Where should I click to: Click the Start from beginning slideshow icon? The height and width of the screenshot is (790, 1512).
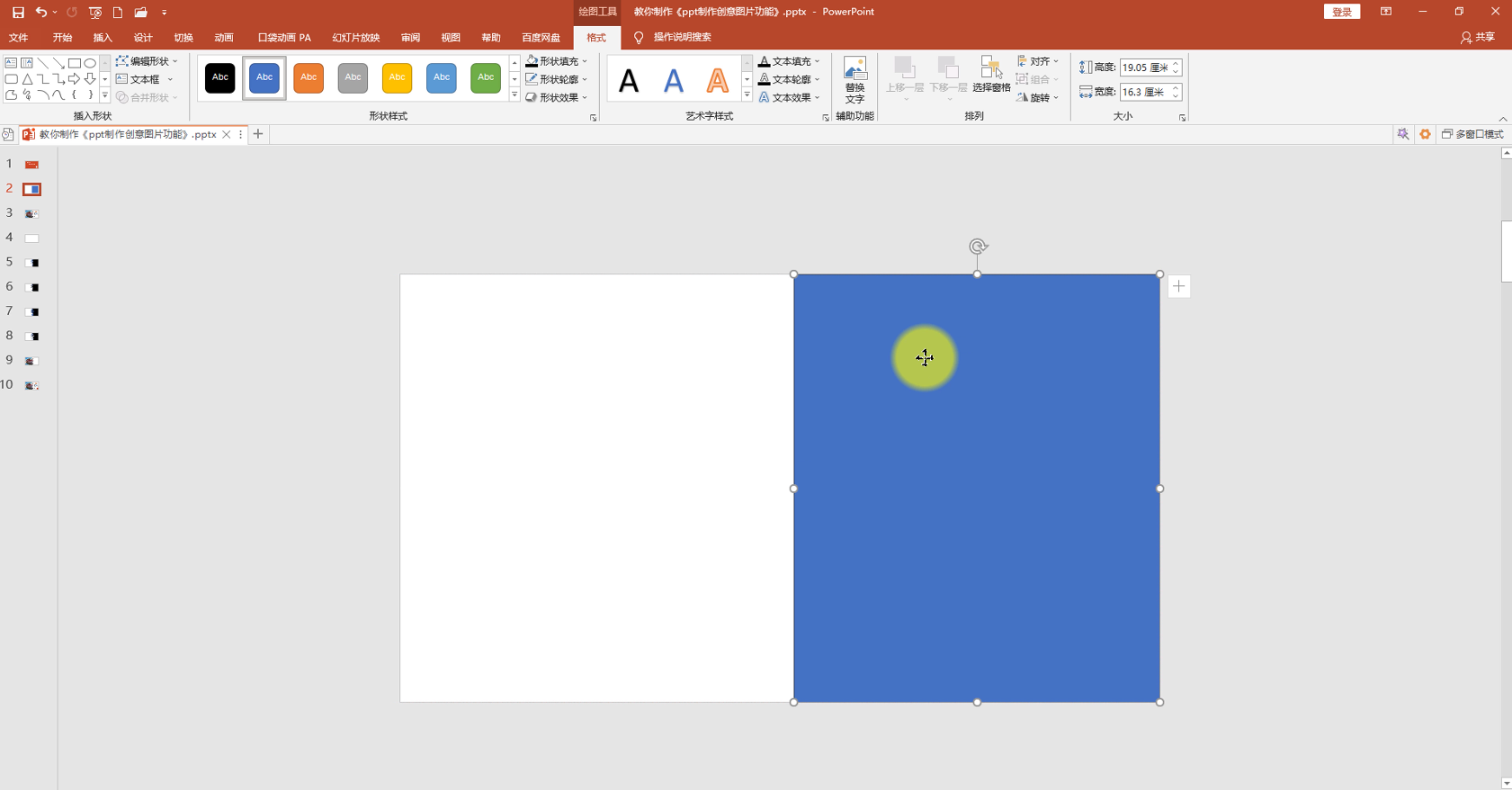click(95, 13)
